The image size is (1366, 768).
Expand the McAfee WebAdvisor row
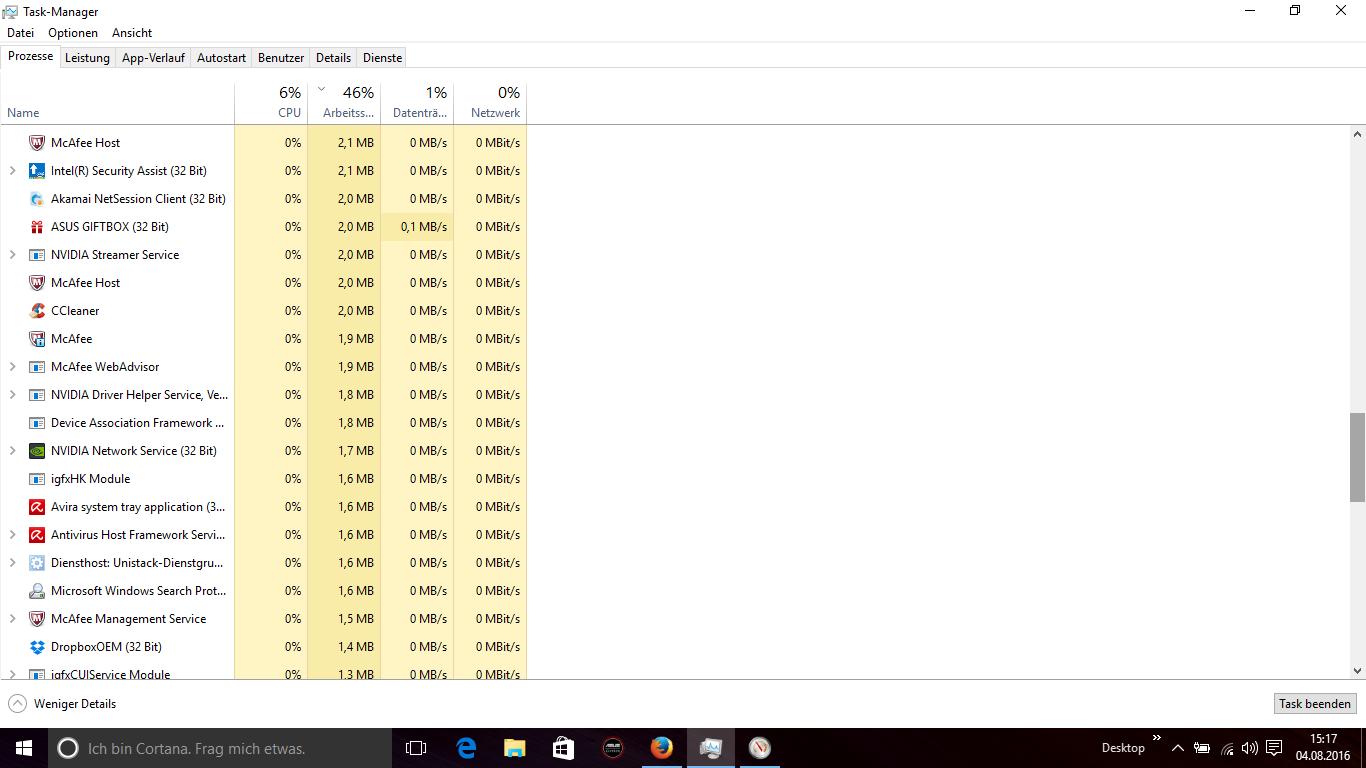[12, 367]
